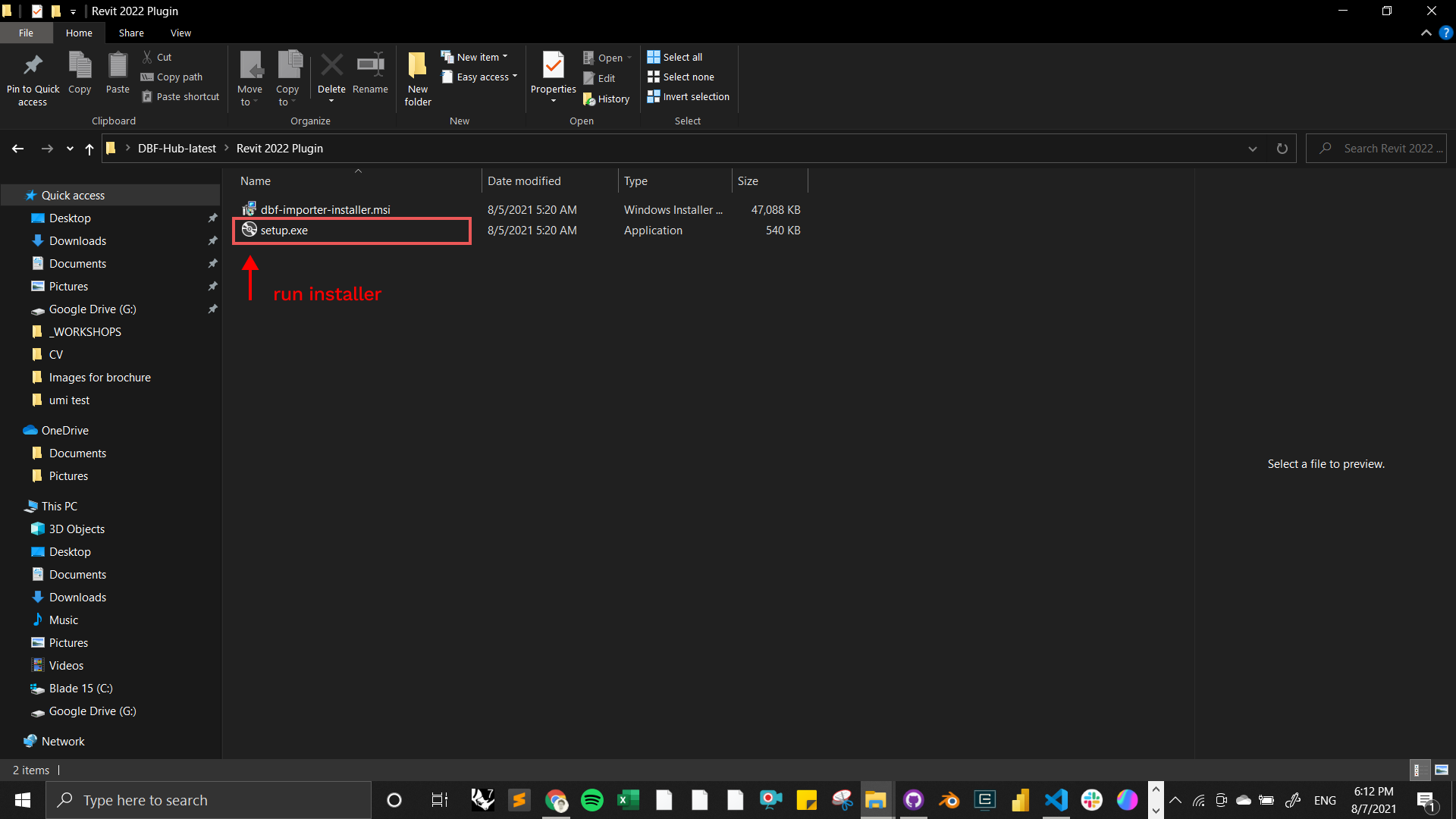Open file History
This screenshot has height=819, width=1456.
606,99
